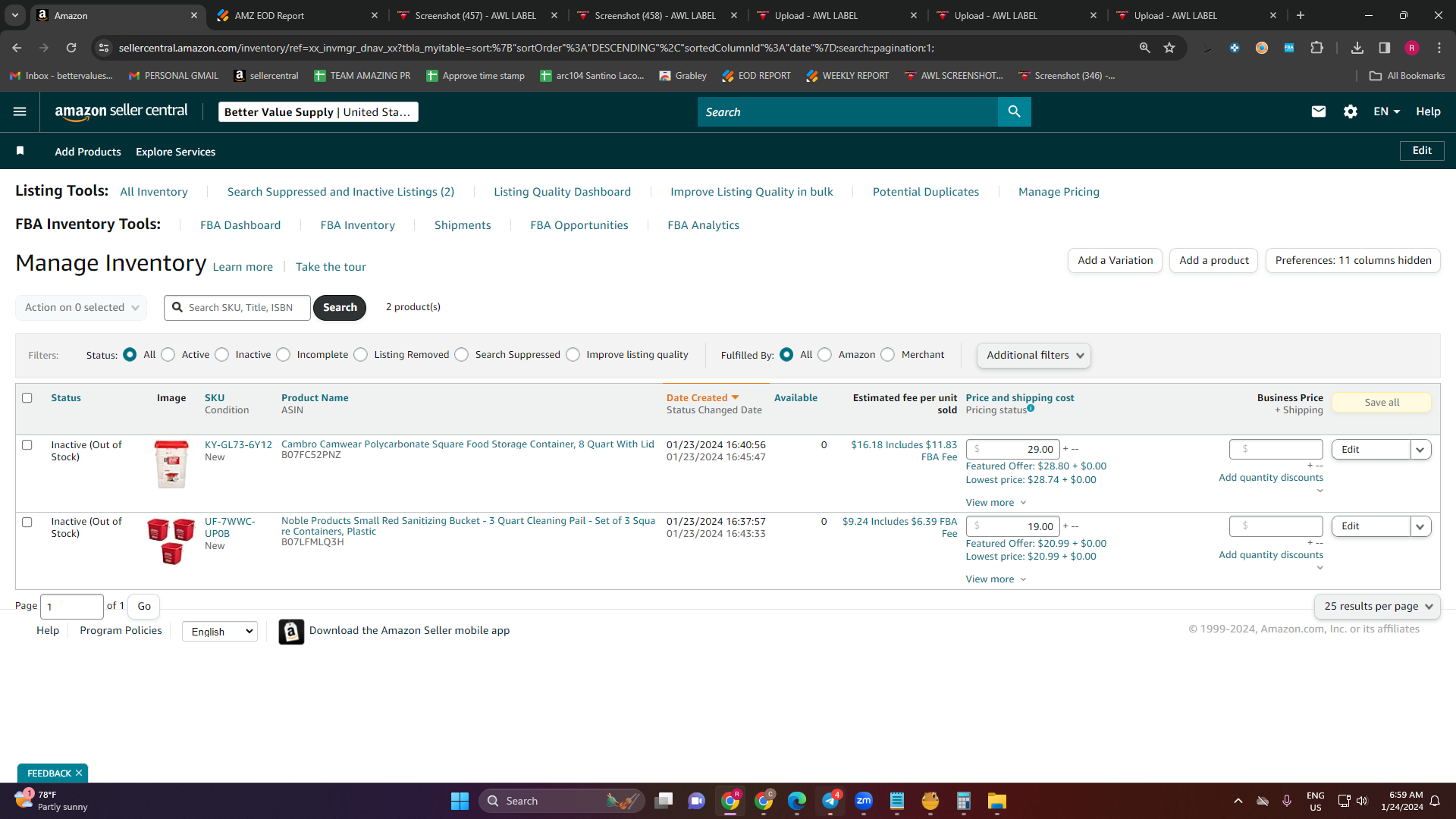
Task: Open the Add Products menu item
Action: pos(88,152)
